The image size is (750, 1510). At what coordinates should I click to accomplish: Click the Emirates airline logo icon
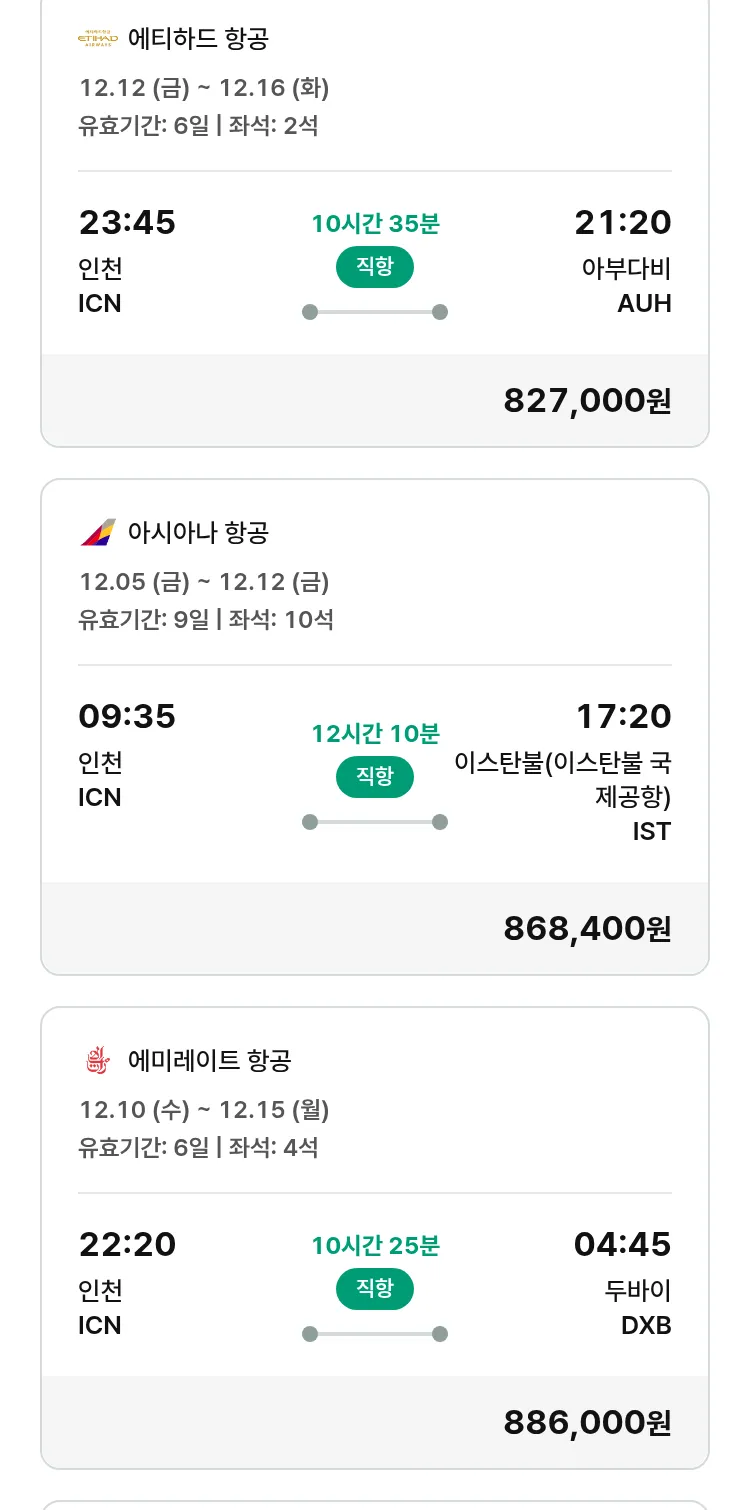click(97, 1060)
